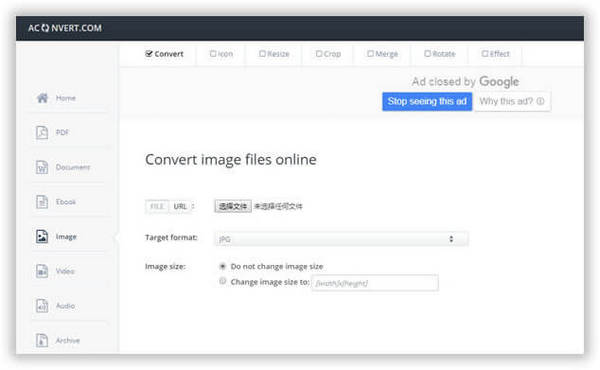Click the Stop seeing this ad button

[427, 101]
